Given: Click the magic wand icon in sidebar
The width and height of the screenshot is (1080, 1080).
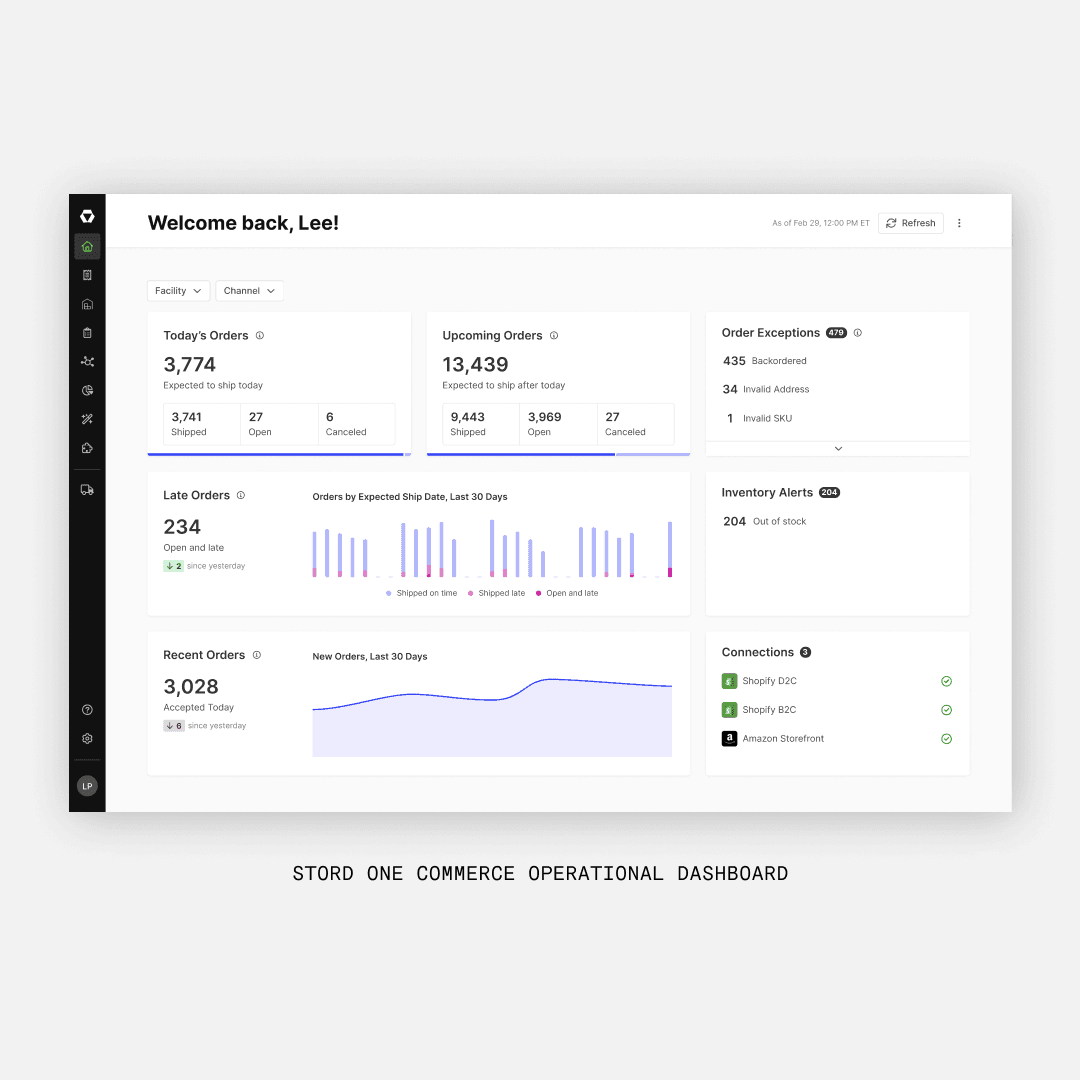Looking at the screenshot, I should click(x=87, y=420).
